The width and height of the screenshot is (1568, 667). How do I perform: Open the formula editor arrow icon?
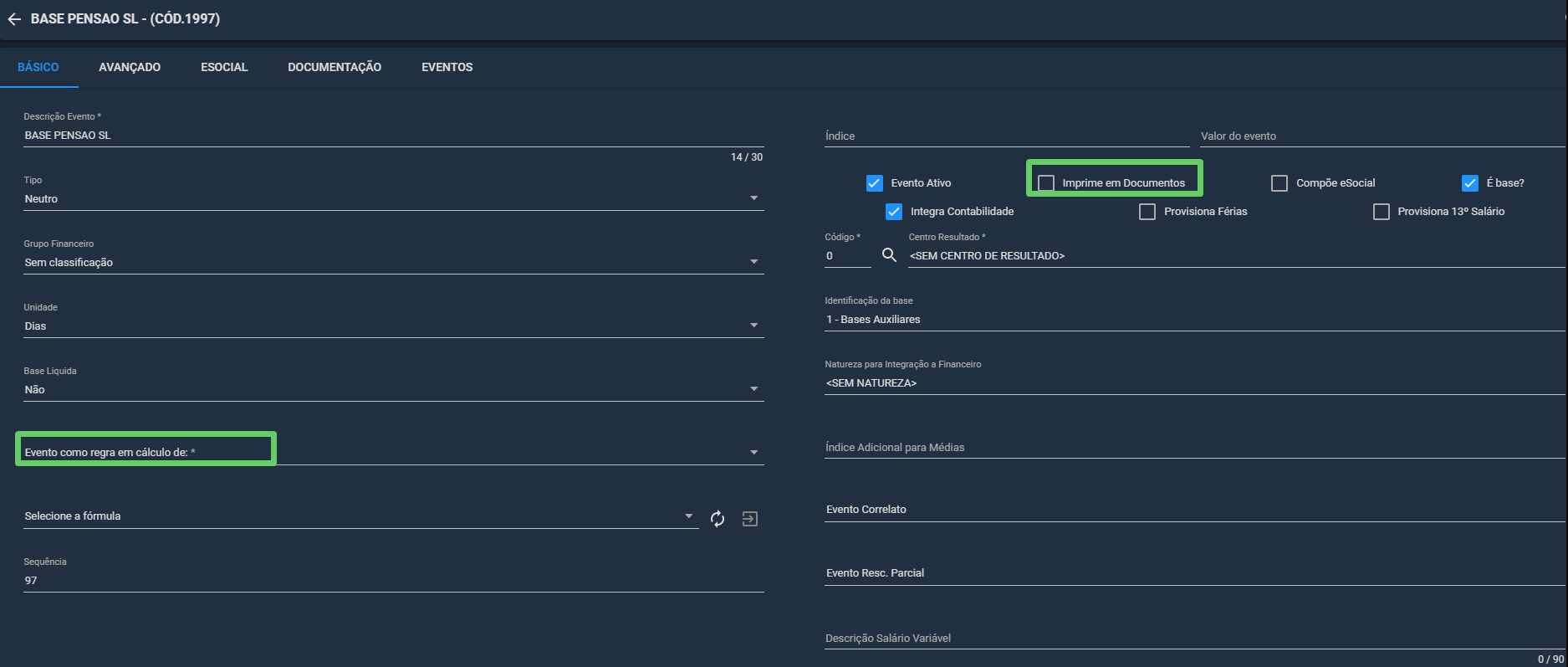click(x=750, y=519)
